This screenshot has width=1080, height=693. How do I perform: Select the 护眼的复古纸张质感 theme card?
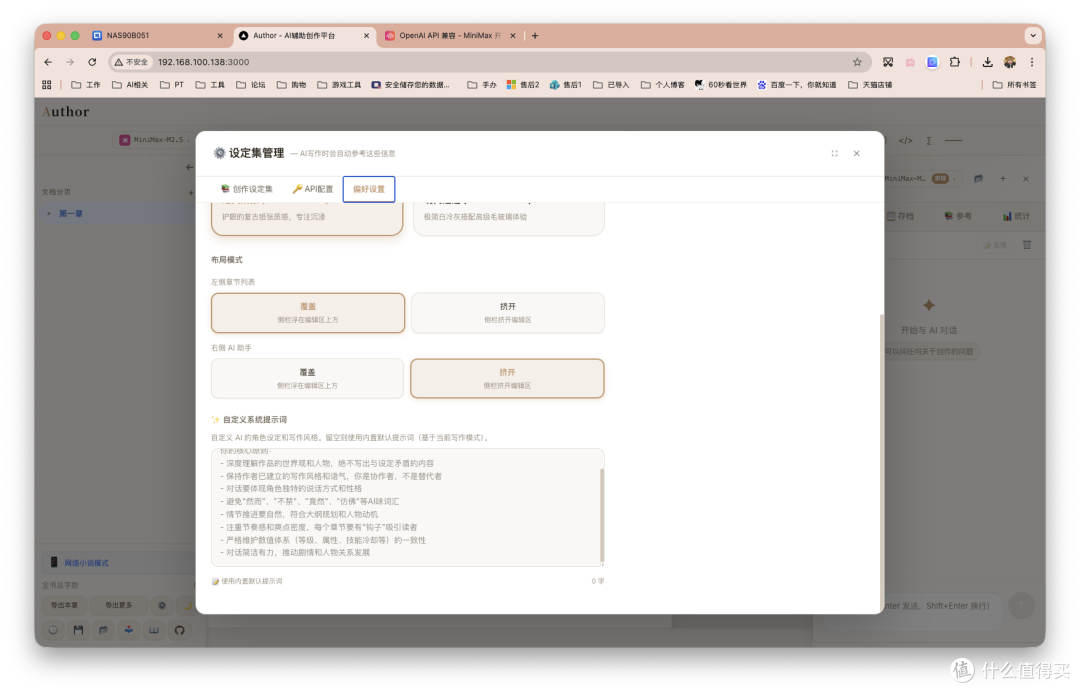click(307, 219)
